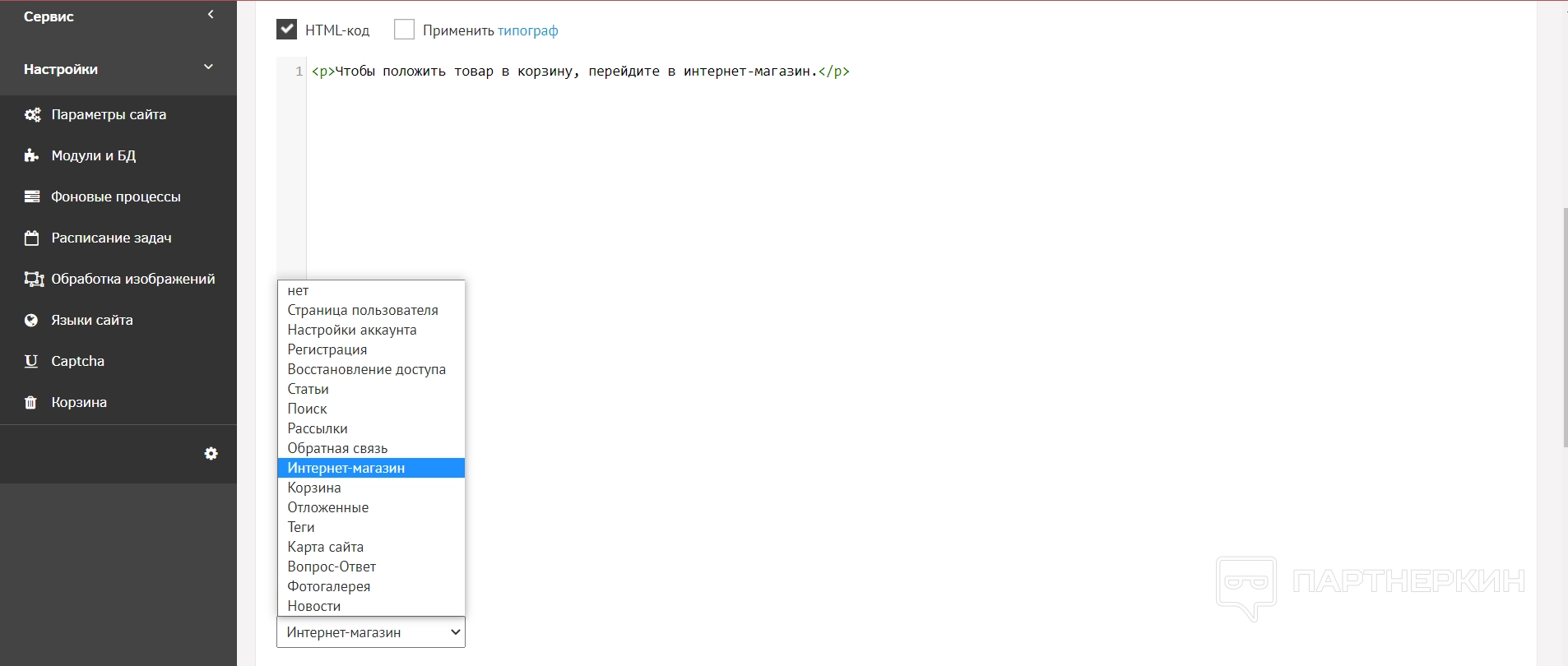The width and height of the screenshot is (1568, 666).
Task: Pick Карта сайта from the list
Action: 371,547
